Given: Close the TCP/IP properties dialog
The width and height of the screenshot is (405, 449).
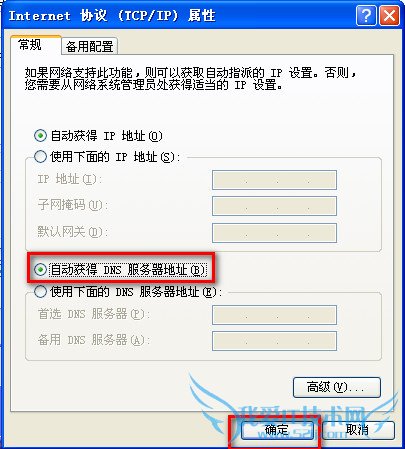Looking at the screenshot, I should [x=389, y=15].
